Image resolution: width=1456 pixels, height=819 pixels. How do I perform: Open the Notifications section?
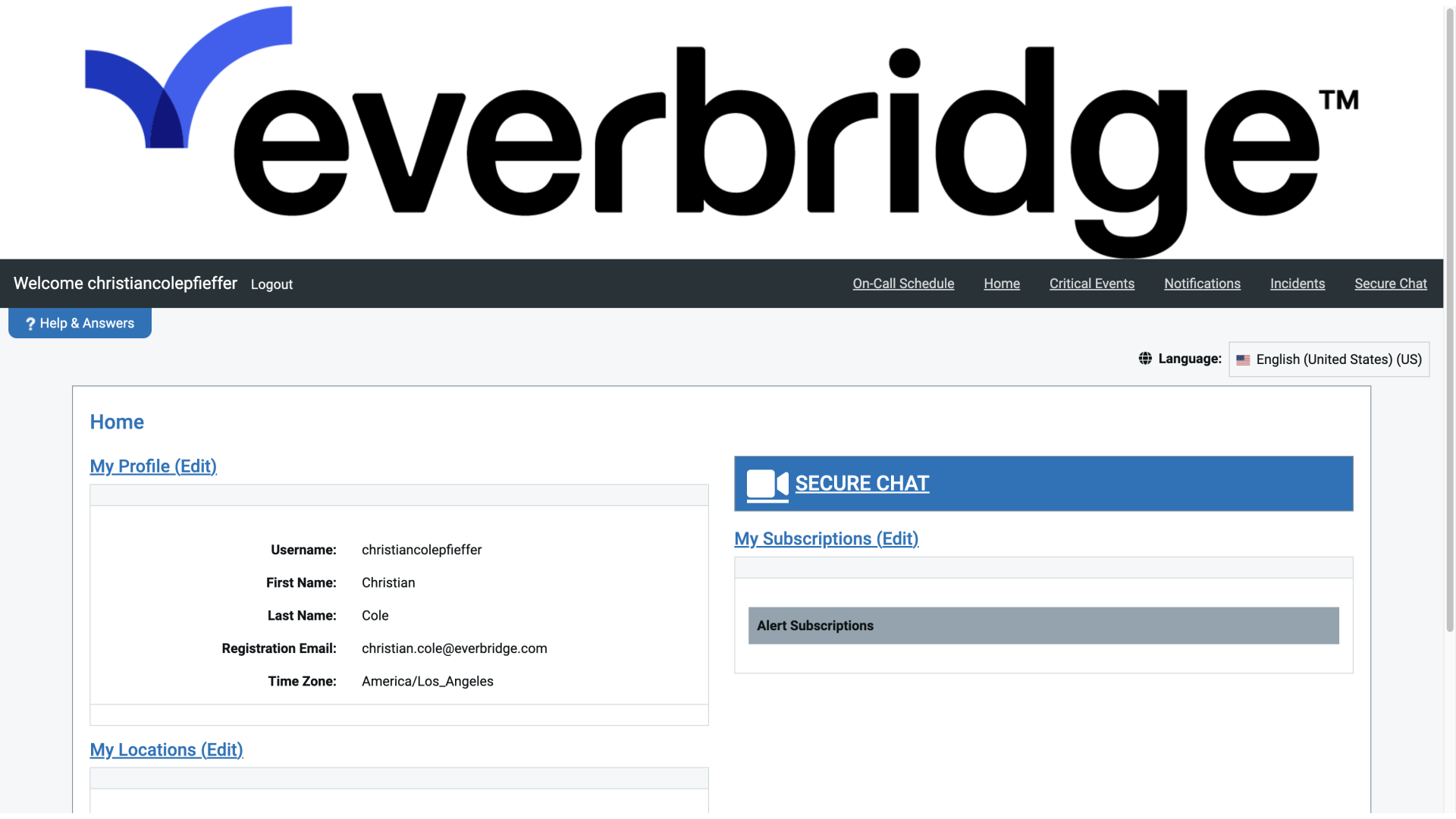tap(1202, 284)
